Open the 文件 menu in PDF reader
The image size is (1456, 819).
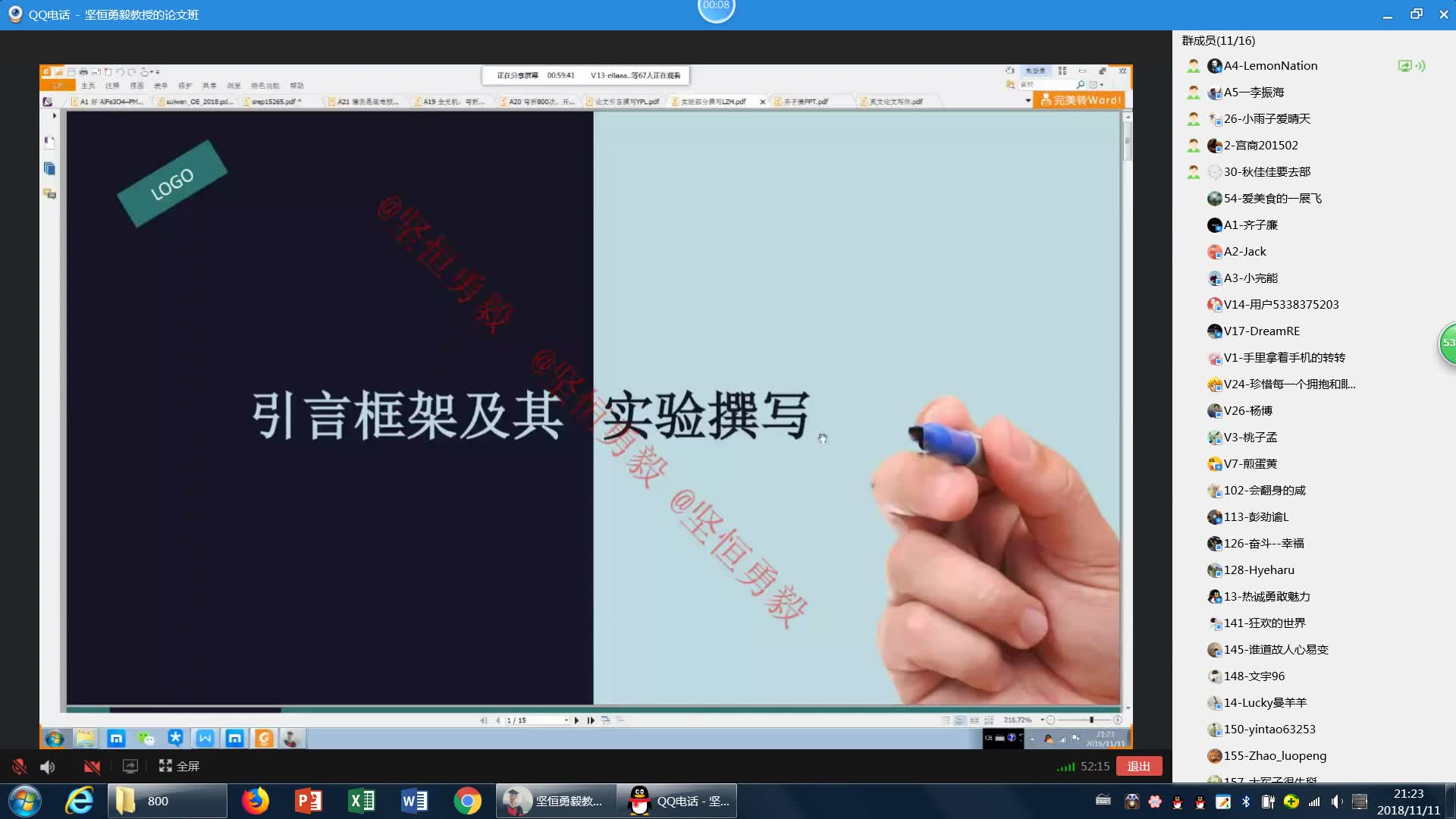58,86
